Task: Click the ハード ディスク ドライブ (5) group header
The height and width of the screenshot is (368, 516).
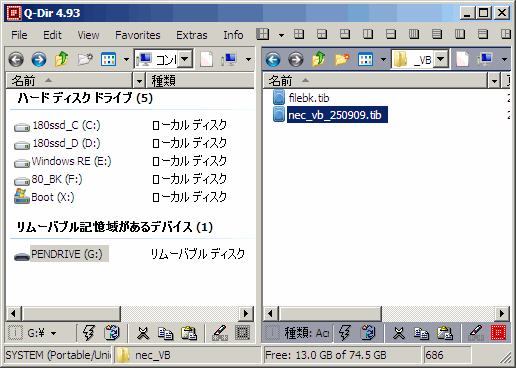Action: (x=85, y=98)
